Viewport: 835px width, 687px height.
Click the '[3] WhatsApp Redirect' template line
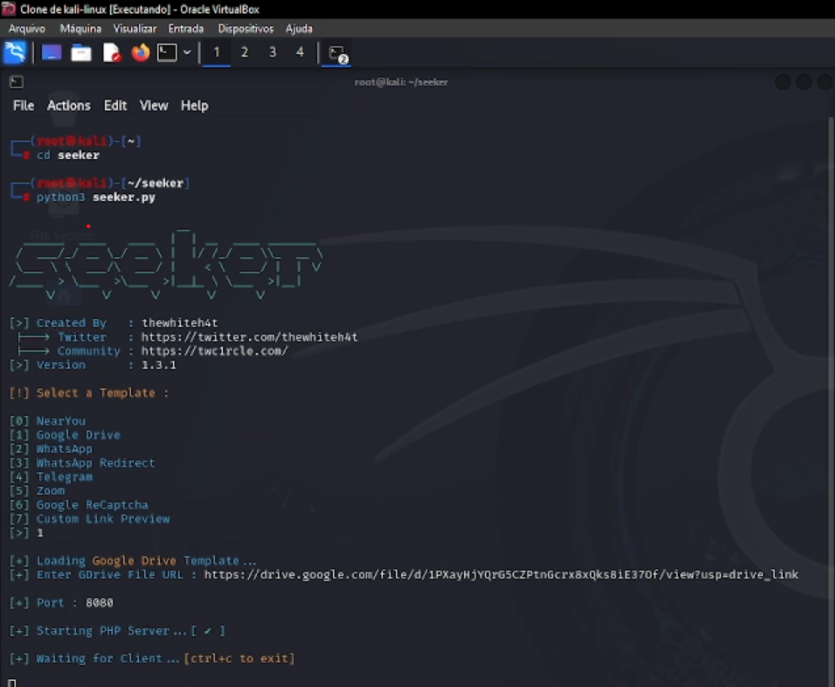(82, 463)
